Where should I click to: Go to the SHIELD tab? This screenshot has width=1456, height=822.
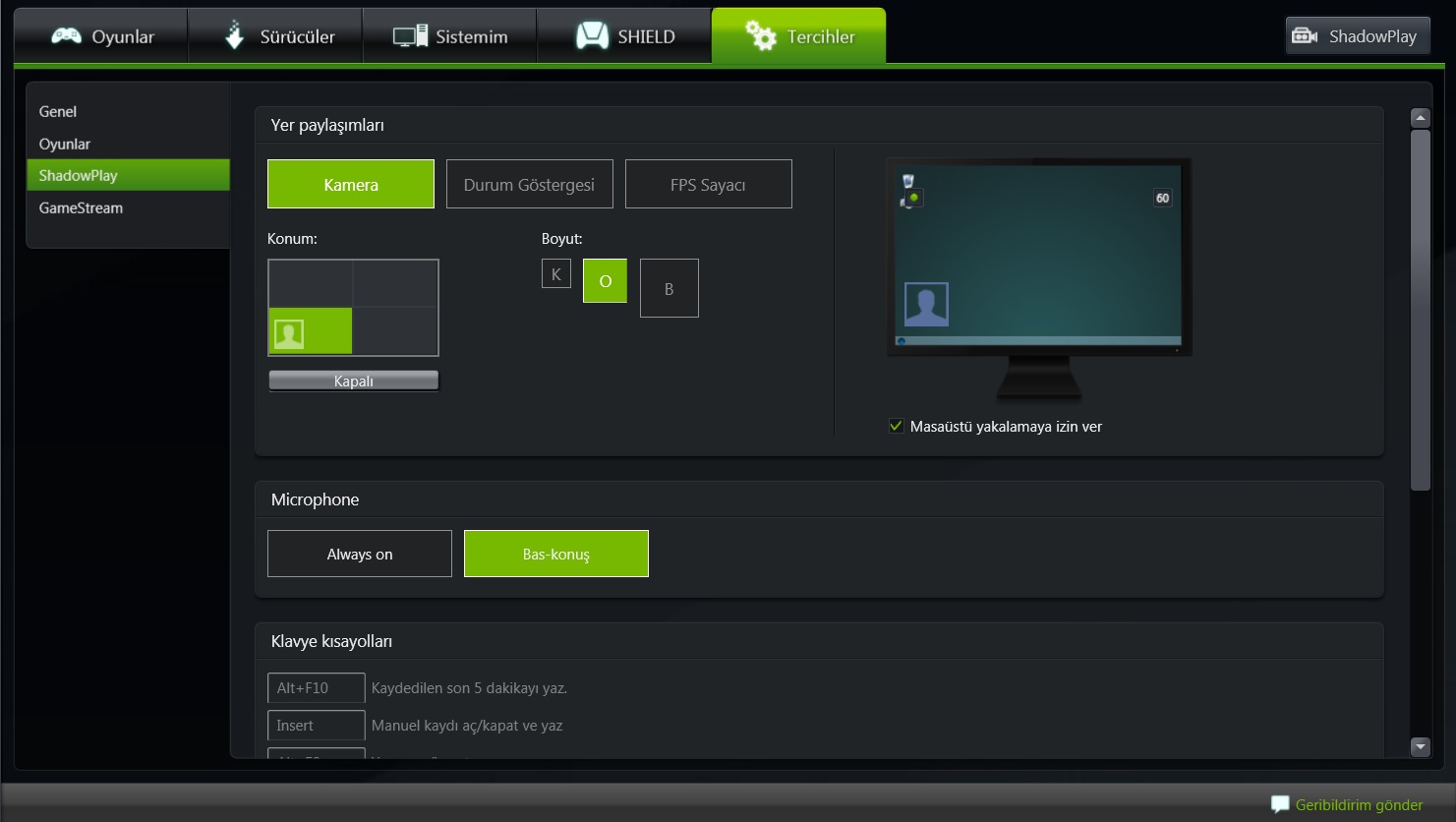point(624,36)
